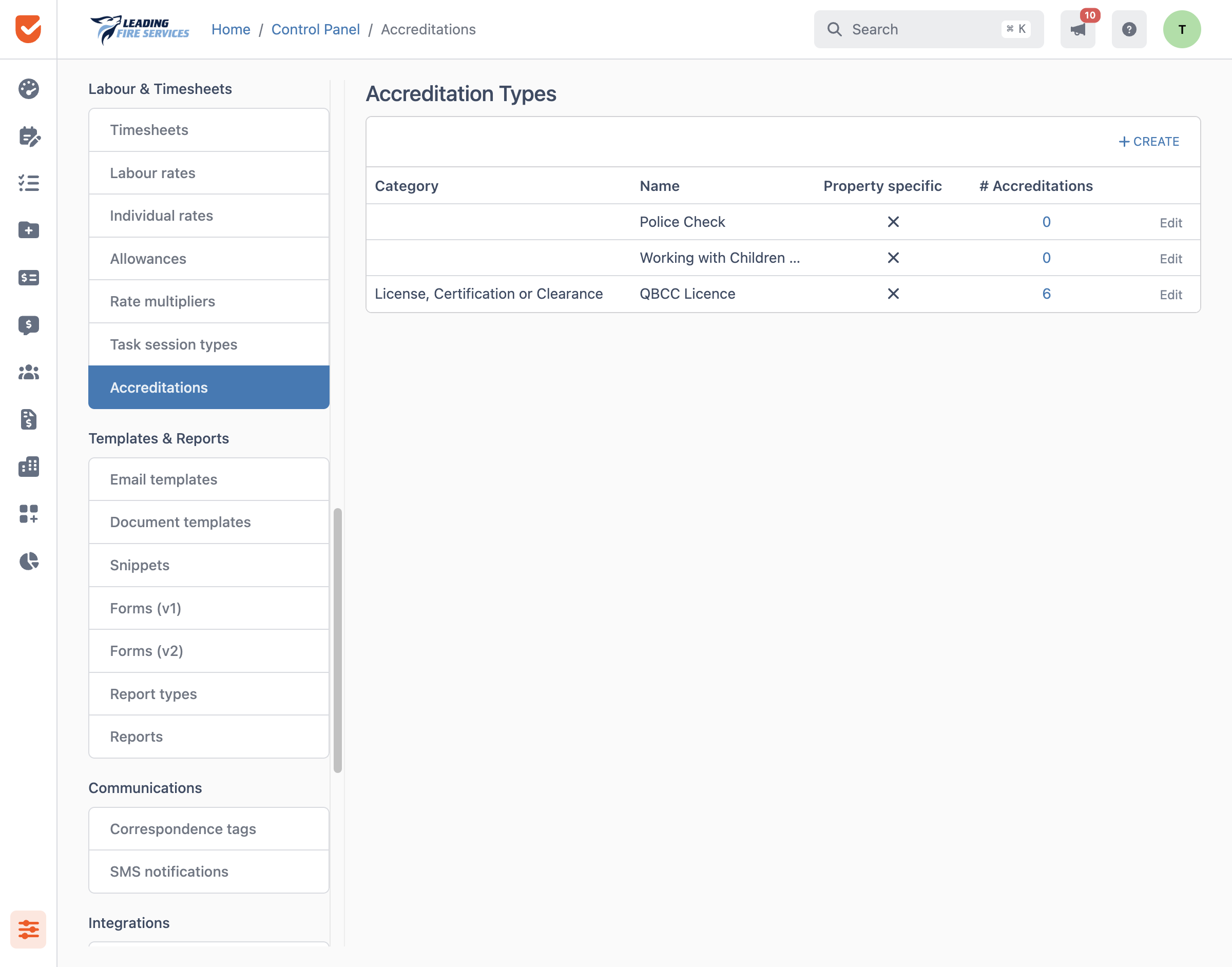
Task: Open Working with Children accreditations count 0
Action: click(1046, 258)
